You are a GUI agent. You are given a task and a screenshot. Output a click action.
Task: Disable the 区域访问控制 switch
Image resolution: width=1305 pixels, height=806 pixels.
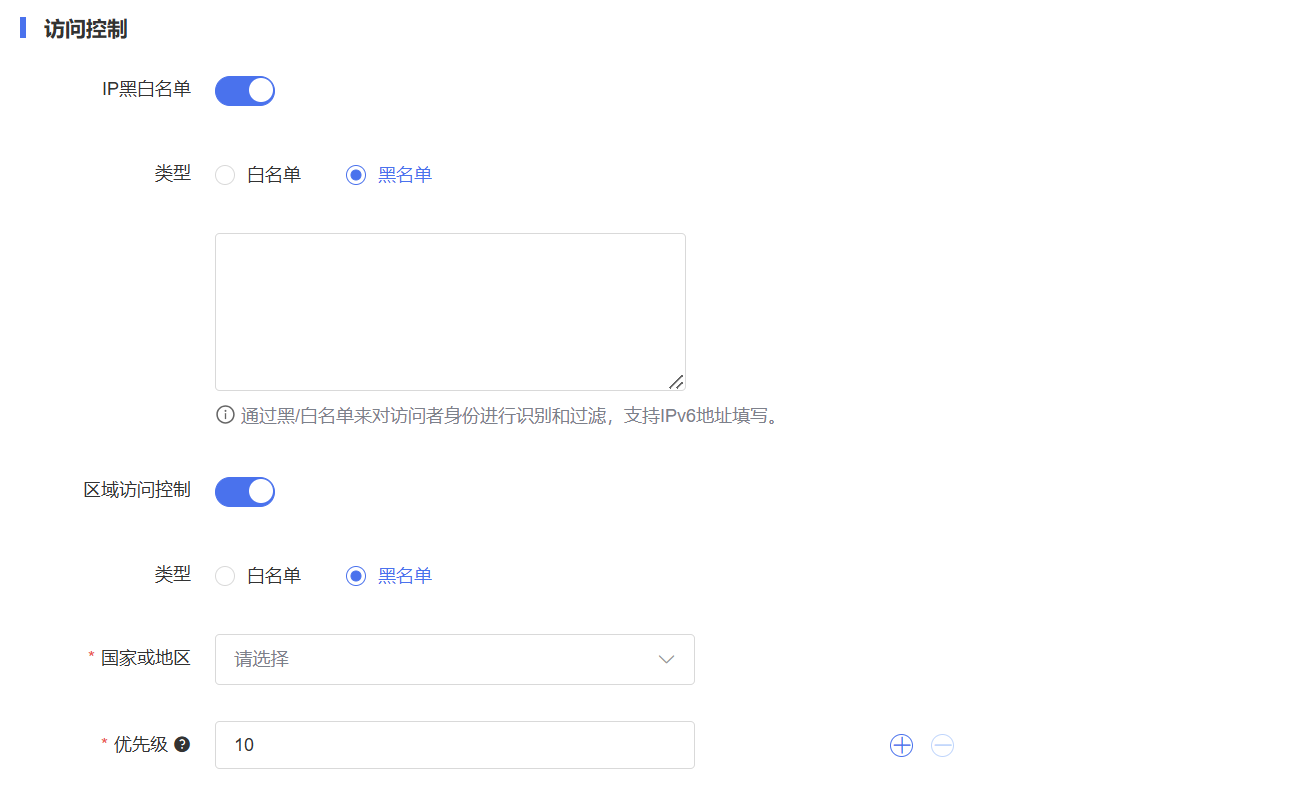pyautogui.click(x=245, y=492)
